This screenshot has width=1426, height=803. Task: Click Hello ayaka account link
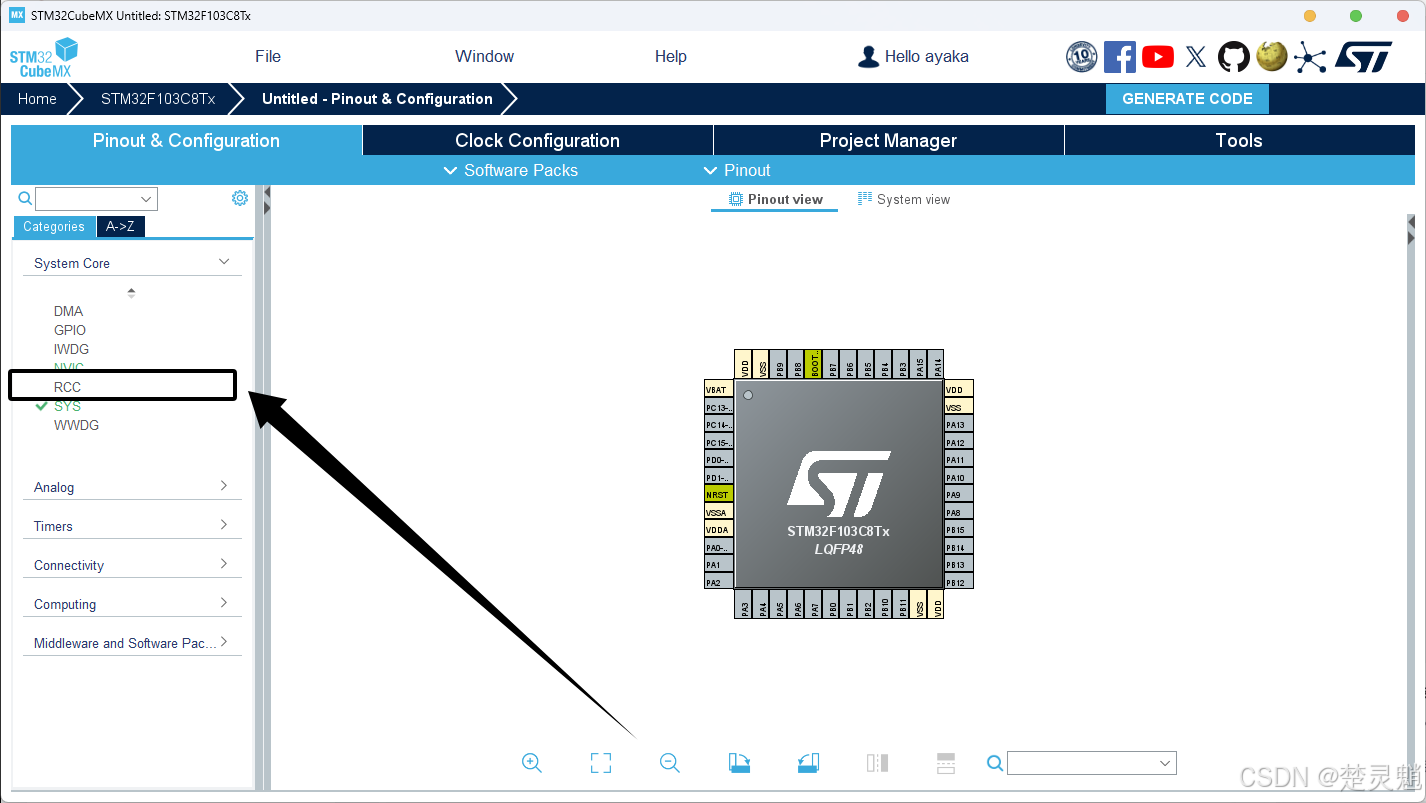[927, 57]
